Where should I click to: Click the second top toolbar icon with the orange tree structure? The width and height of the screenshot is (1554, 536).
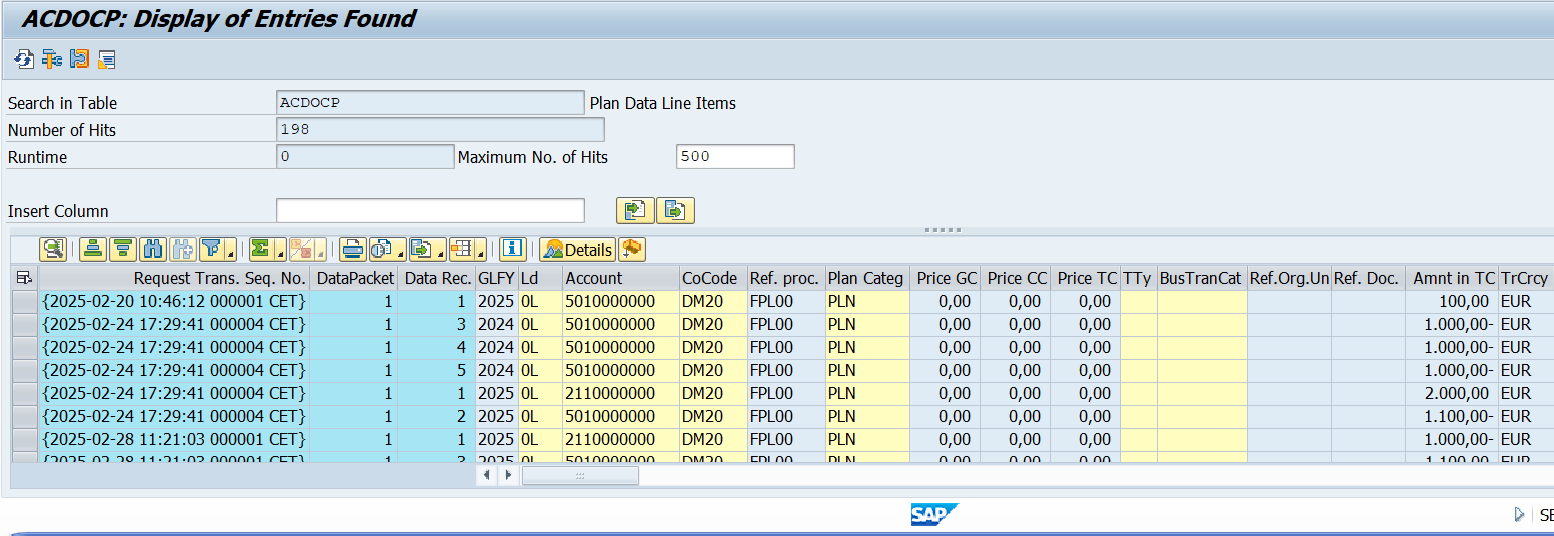point(52,60)
